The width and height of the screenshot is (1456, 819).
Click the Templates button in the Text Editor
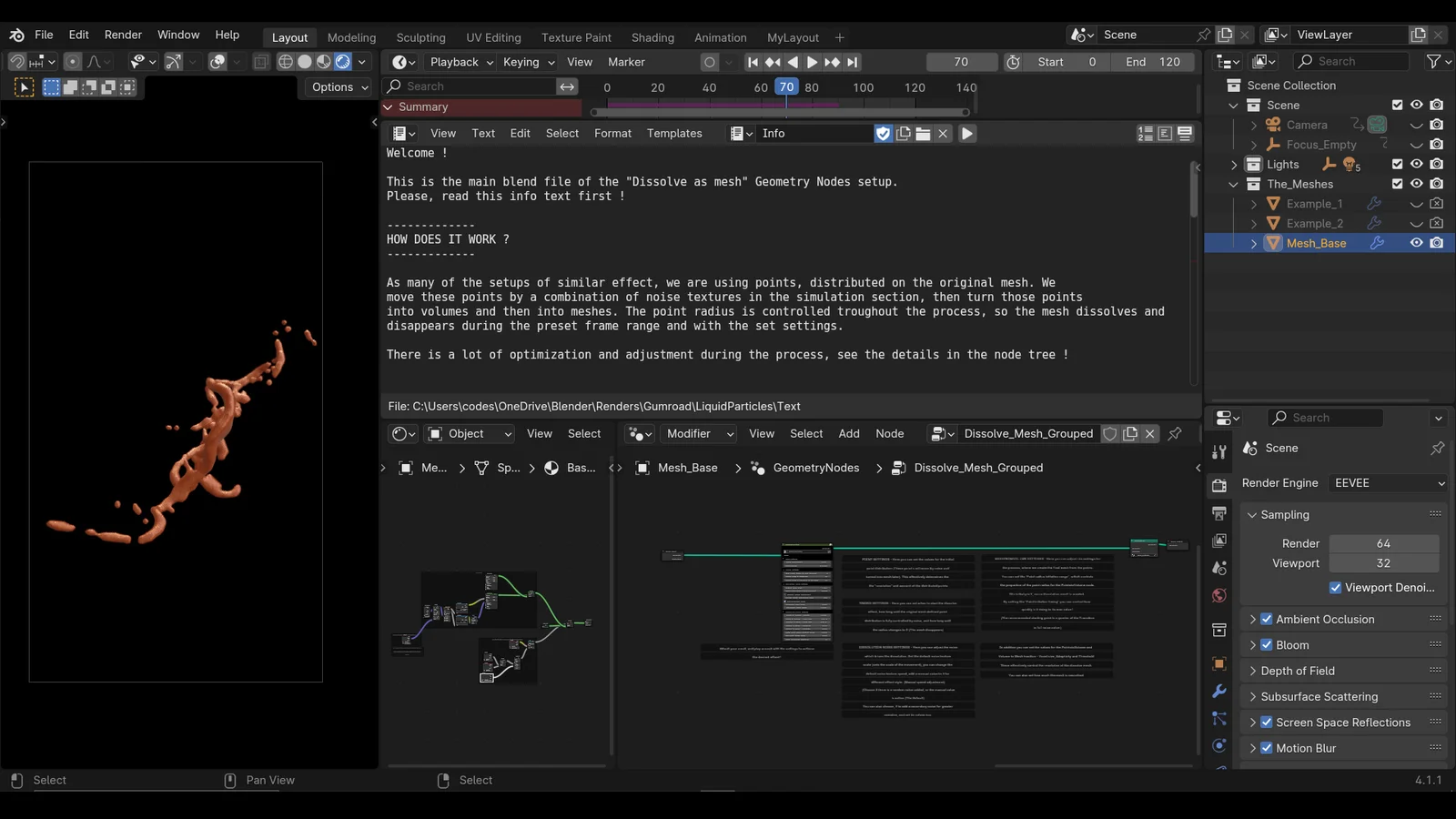point(674,133)
